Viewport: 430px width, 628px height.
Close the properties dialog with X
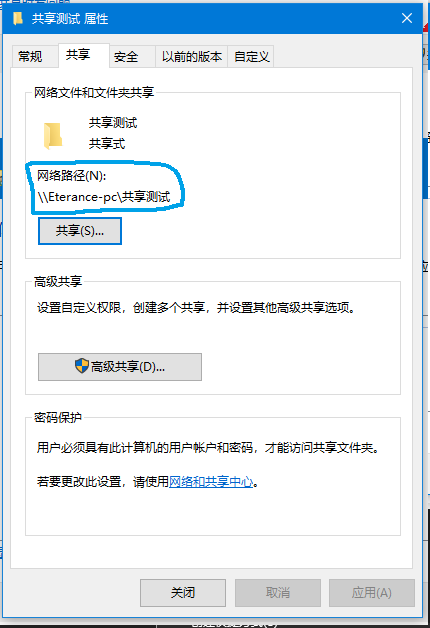407,18
